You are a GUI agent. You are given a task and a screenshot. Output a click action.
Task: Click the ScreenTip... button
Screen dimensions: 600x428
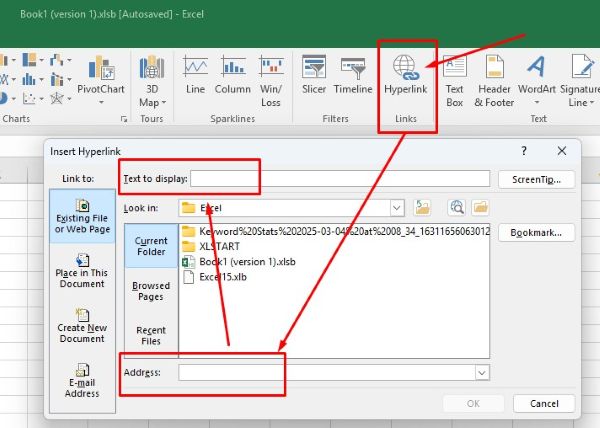click(536, 179)
